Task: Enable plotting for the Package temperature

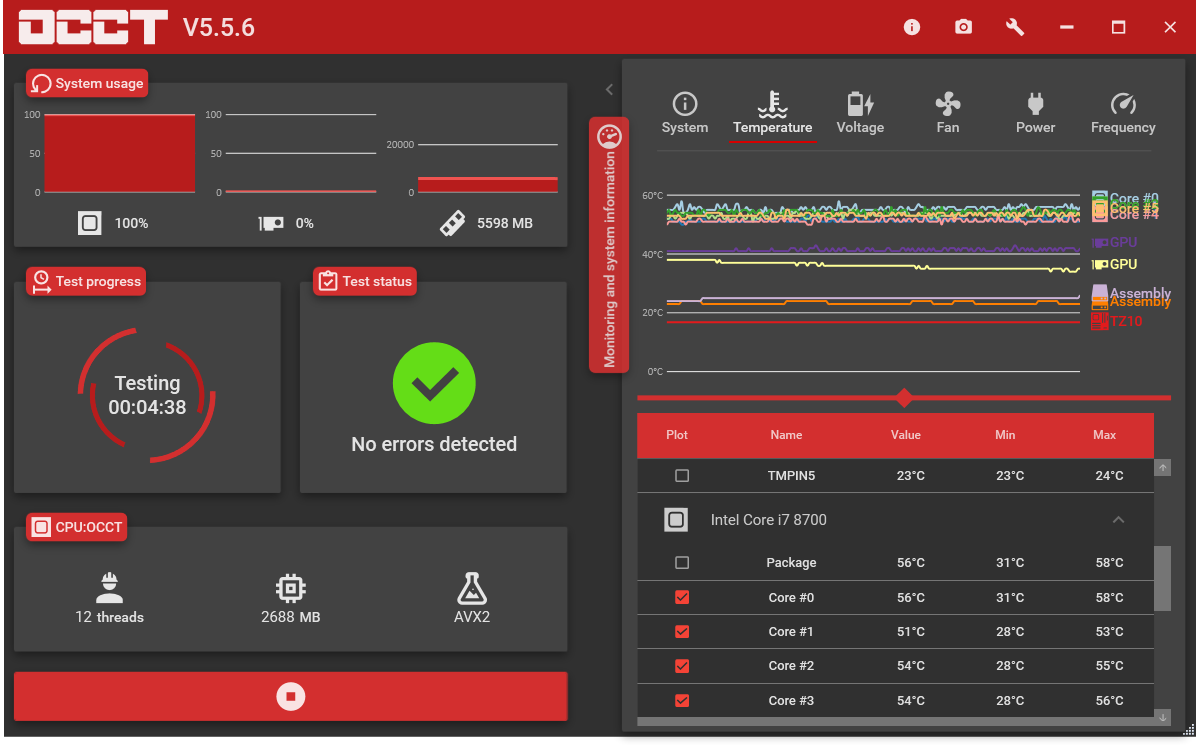Action: 682,563
